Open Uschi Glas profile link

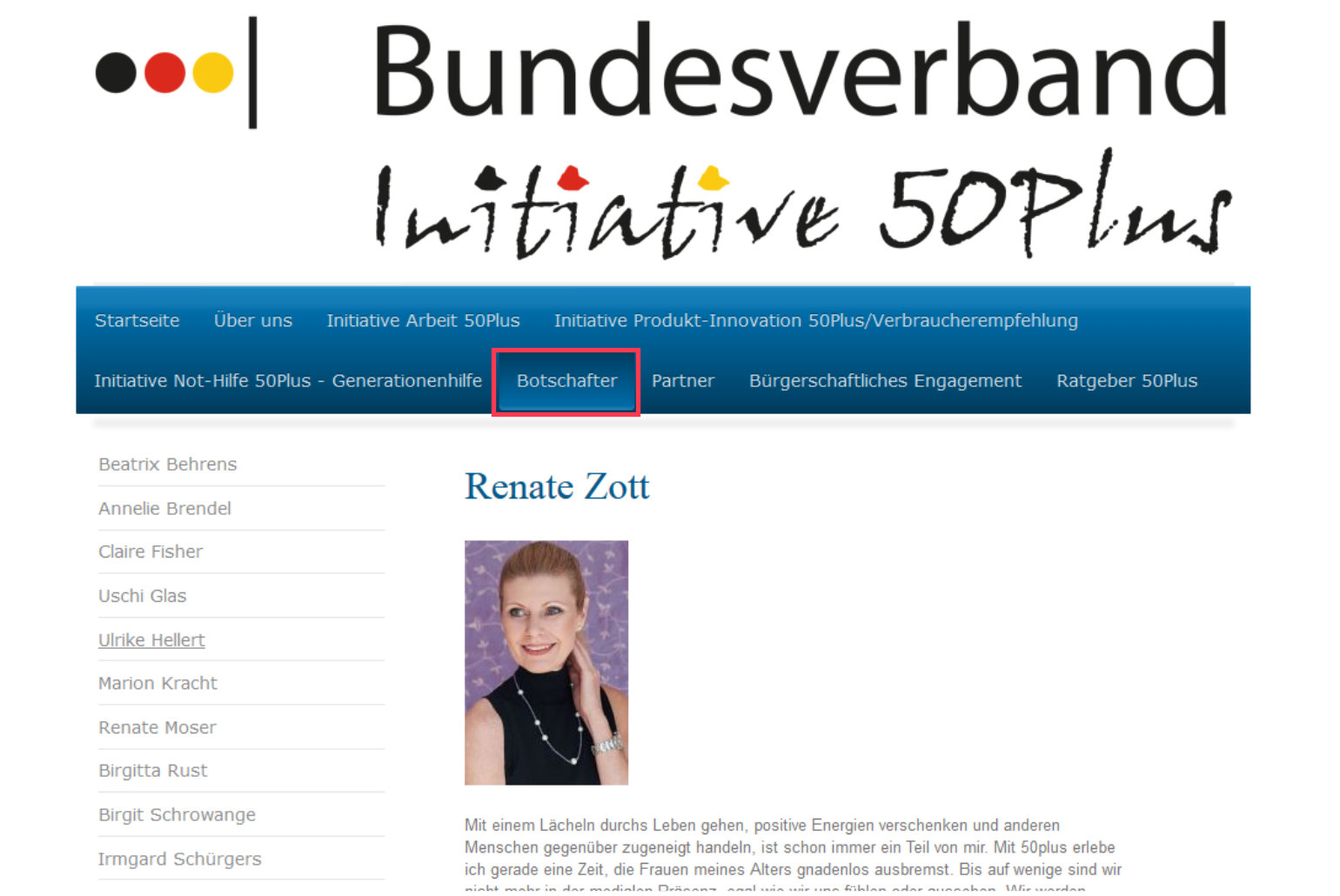(142, 597)
